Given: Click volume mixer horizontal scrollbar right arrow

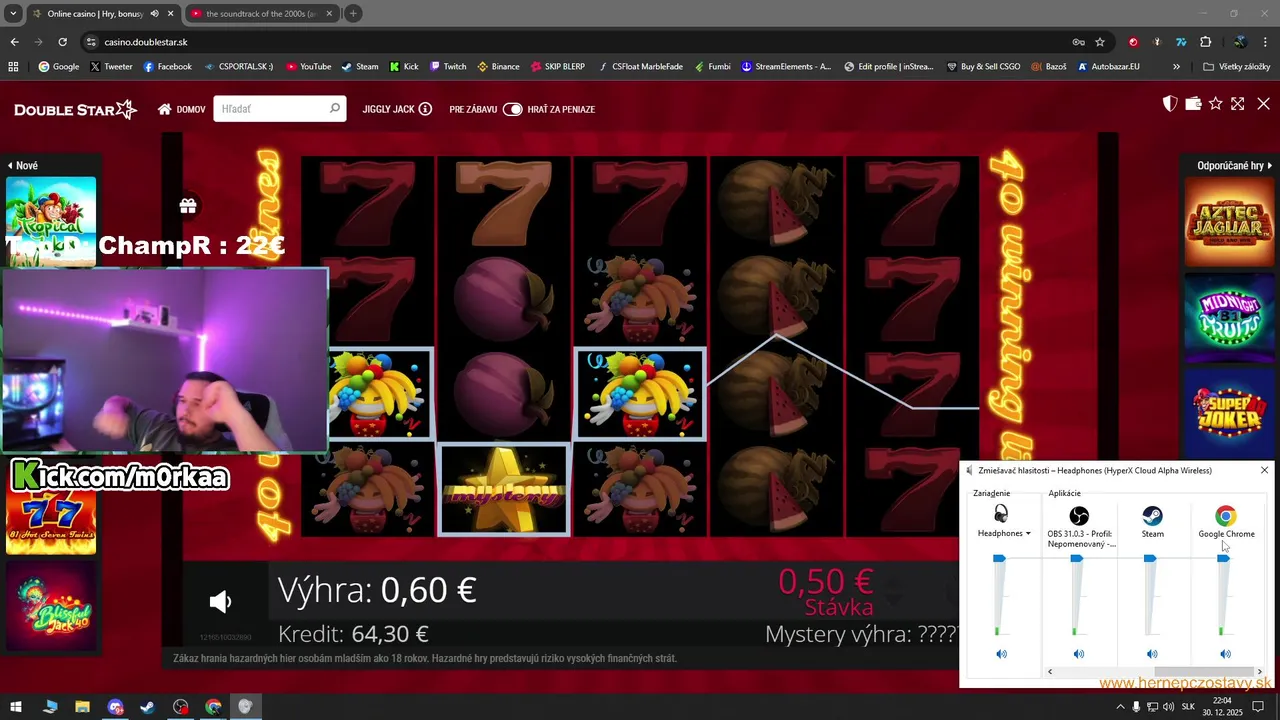Looking at the screenshot, I should (1259, 672).
